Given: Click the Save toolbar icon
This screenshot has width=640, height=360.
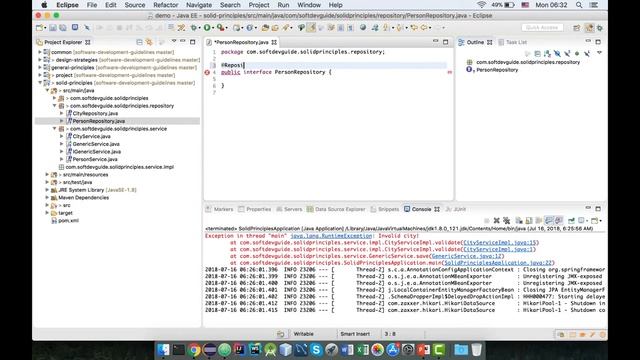Looking at the screenshot, I should click(53, 28).
